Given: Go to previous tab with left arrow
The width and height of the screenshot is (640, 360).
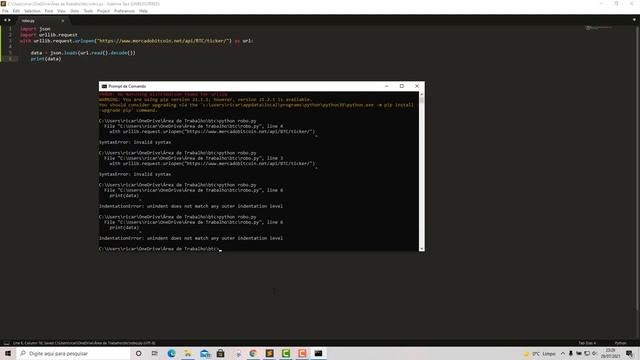Looking at the screenshot, I should [x=5, y=20].
